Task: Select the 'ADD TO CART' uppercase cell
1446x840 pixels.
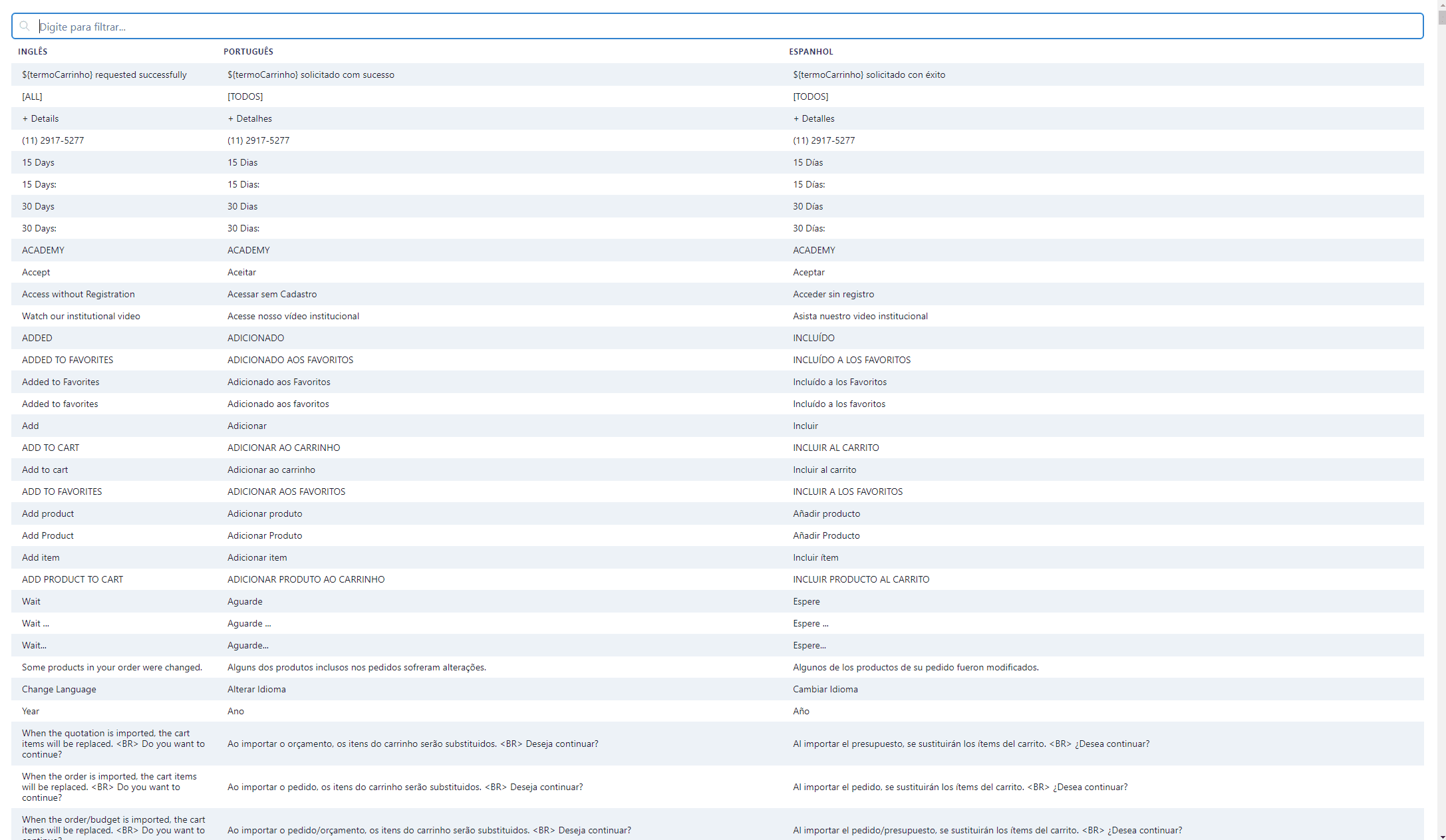Action: pyautogui.click(x=51, y=448)
